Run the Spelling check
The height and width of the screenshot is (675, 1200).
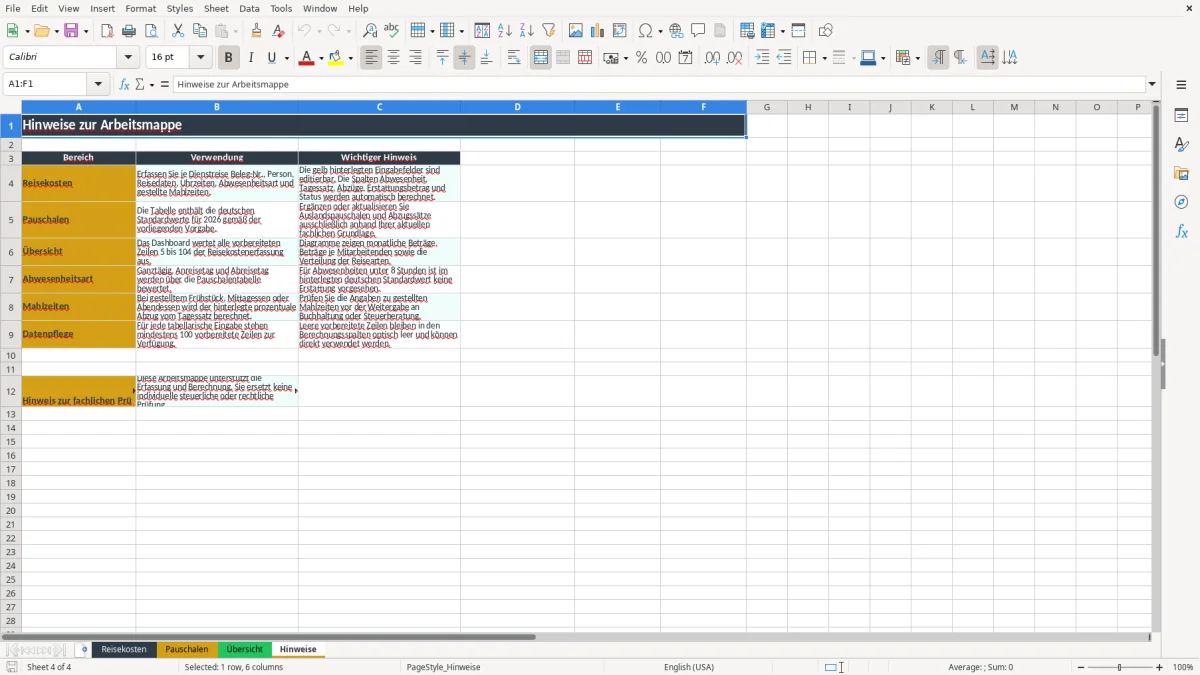pyautogui.click(x=392, y=31)
